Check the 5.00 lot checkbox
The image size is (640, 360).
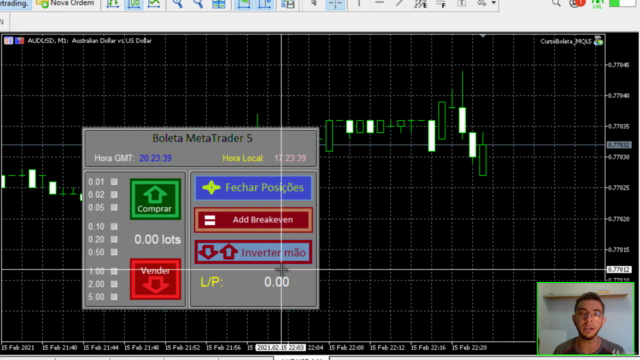click(x=114, y=297)
